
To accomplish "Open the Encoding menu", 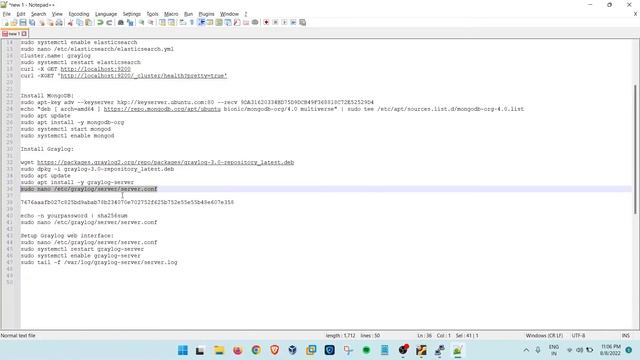I will (78, 14).
